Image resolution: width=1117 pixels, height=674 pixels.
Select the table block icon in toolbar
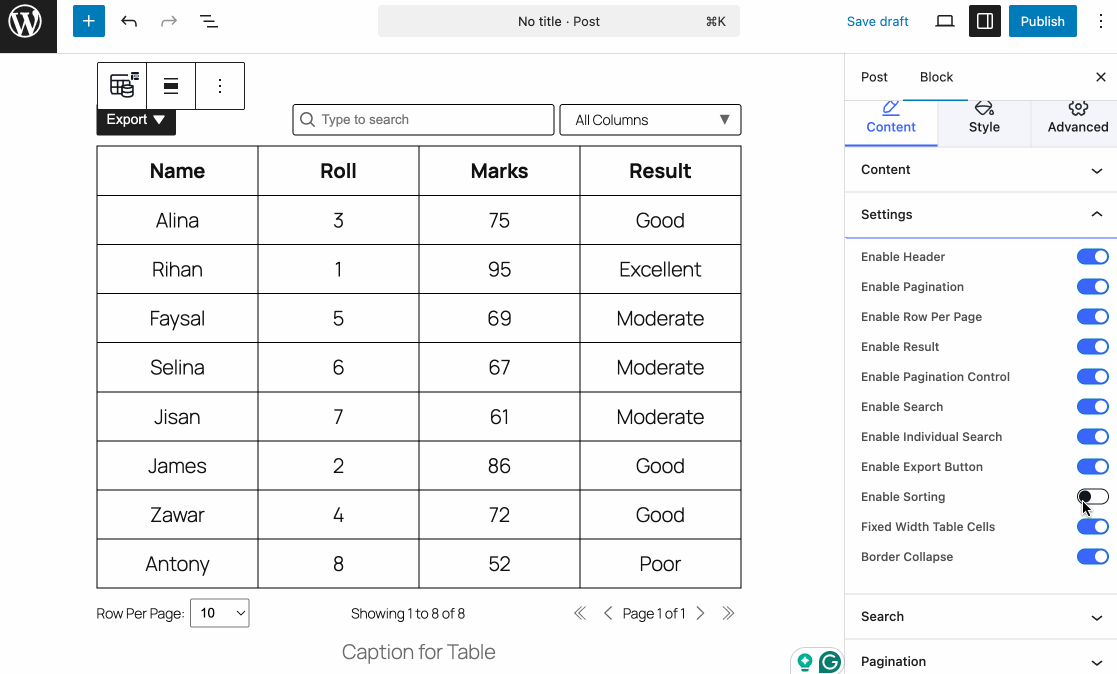(121, 86)
